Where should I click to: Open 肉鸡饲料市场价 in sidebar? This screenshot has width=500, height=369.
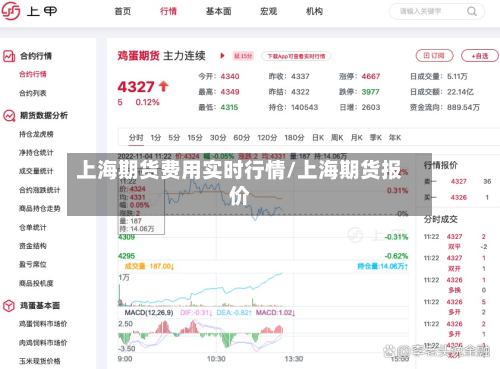click(x=43, y=342)
